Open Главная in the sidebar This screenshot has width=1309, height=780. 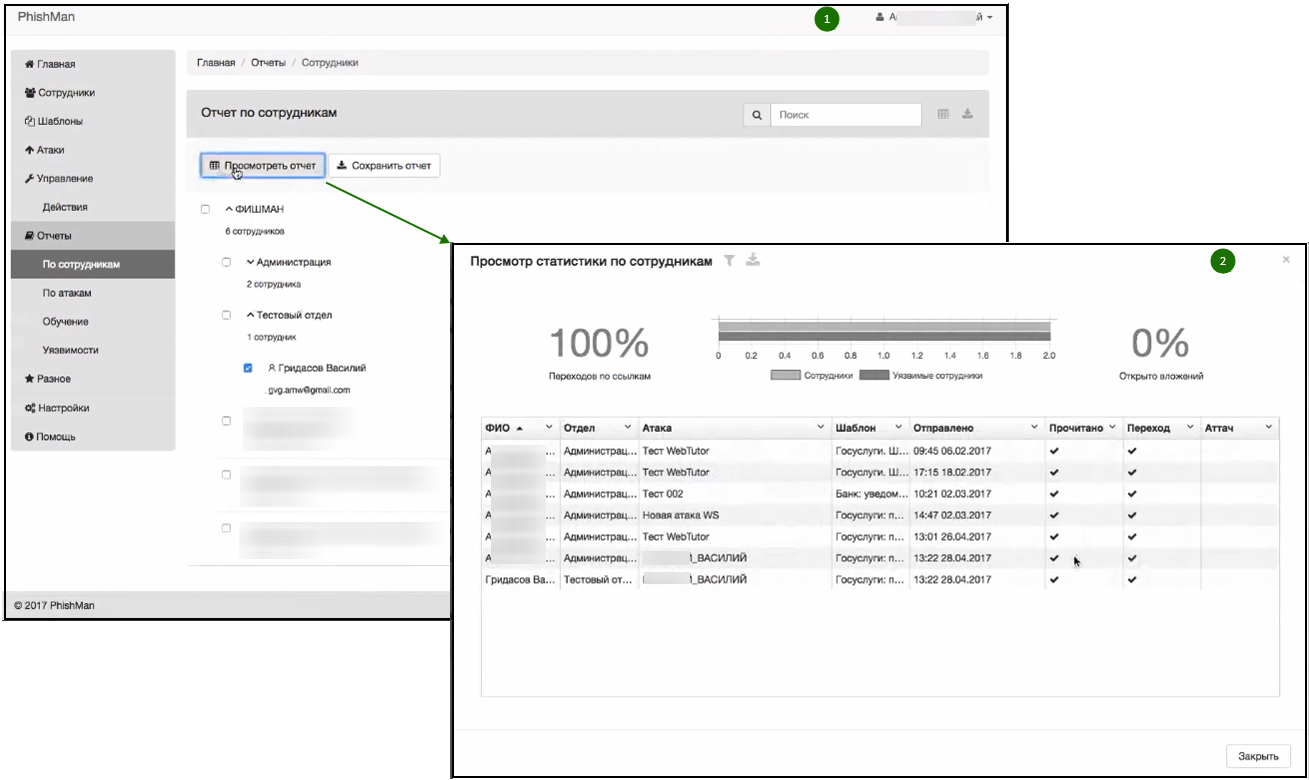[93, 64]
